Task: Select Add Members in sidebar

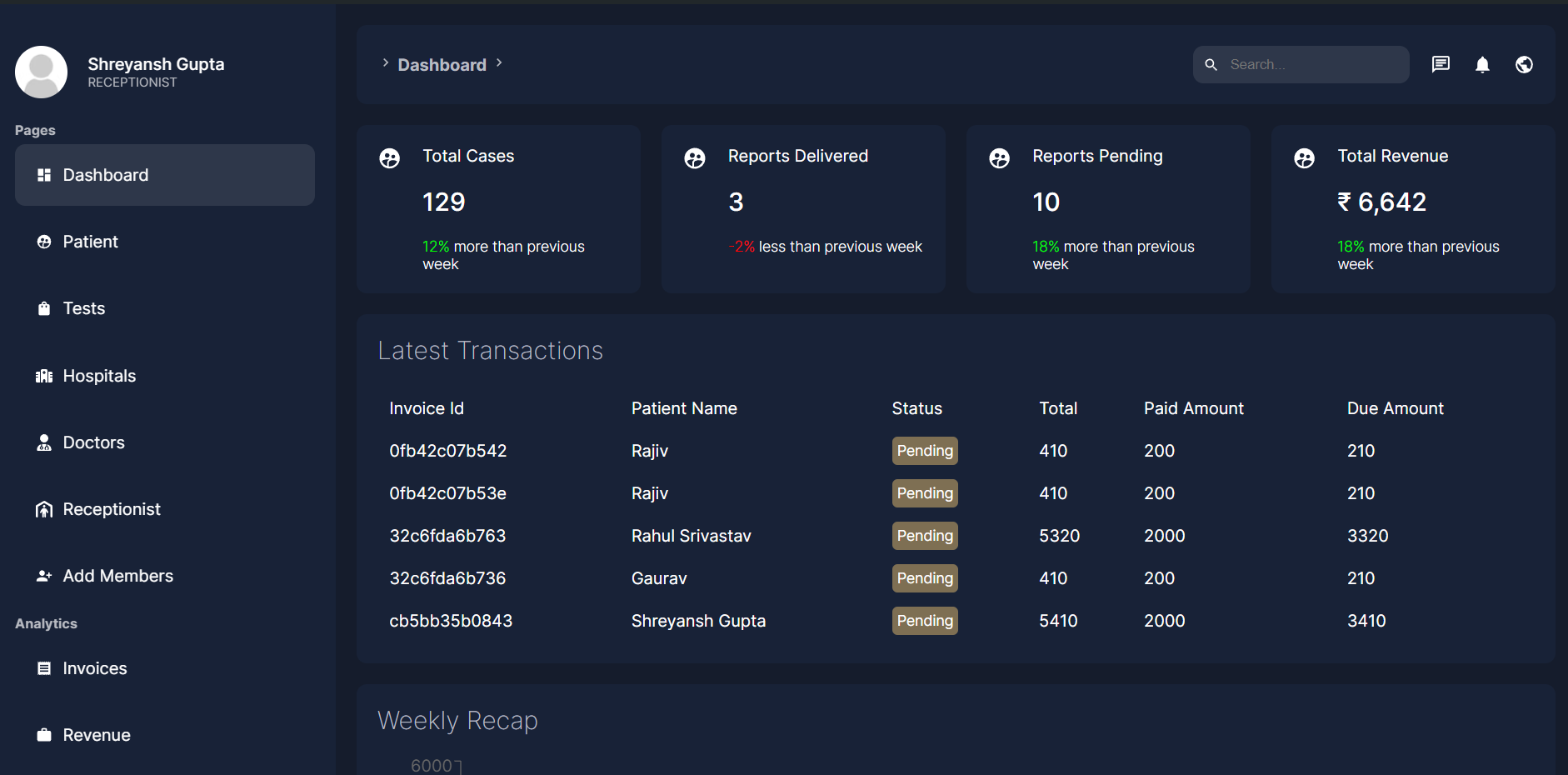Action: point(117,576)
